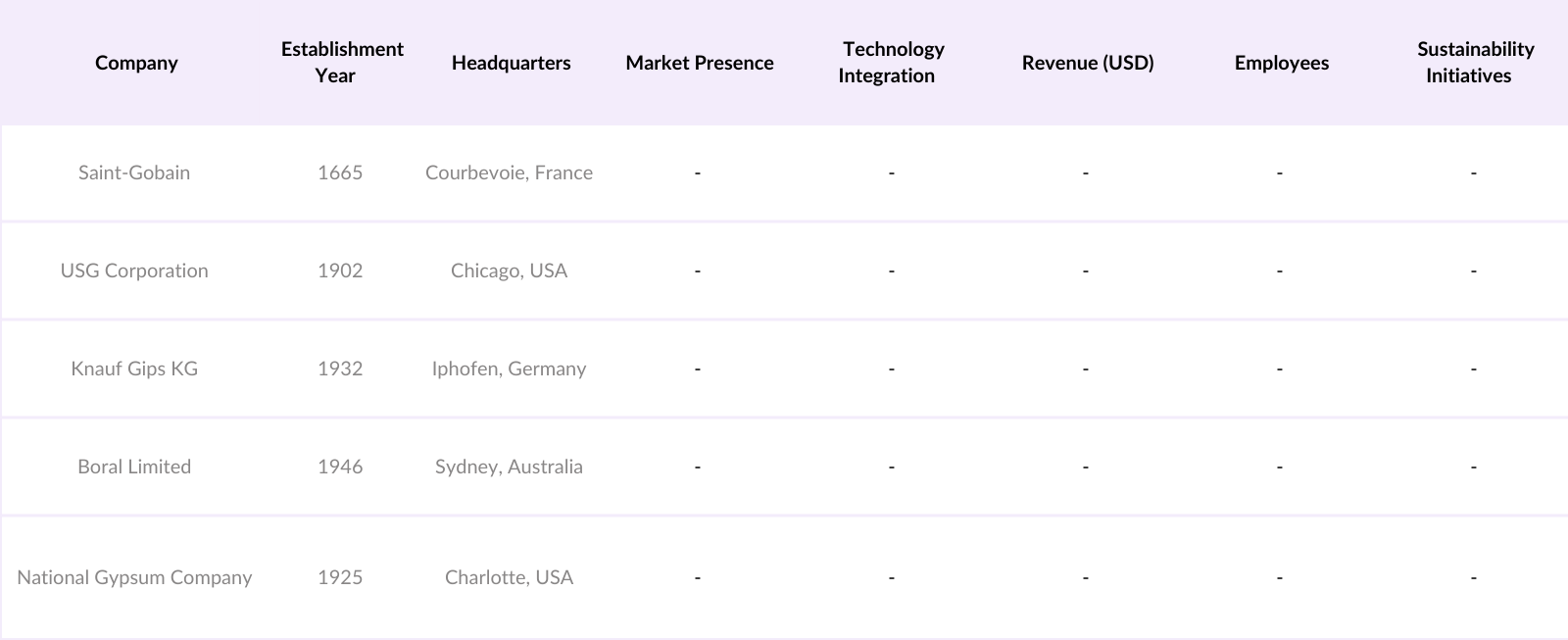
Task: Click the Employees column header
Action: (x=1282, y=63)
